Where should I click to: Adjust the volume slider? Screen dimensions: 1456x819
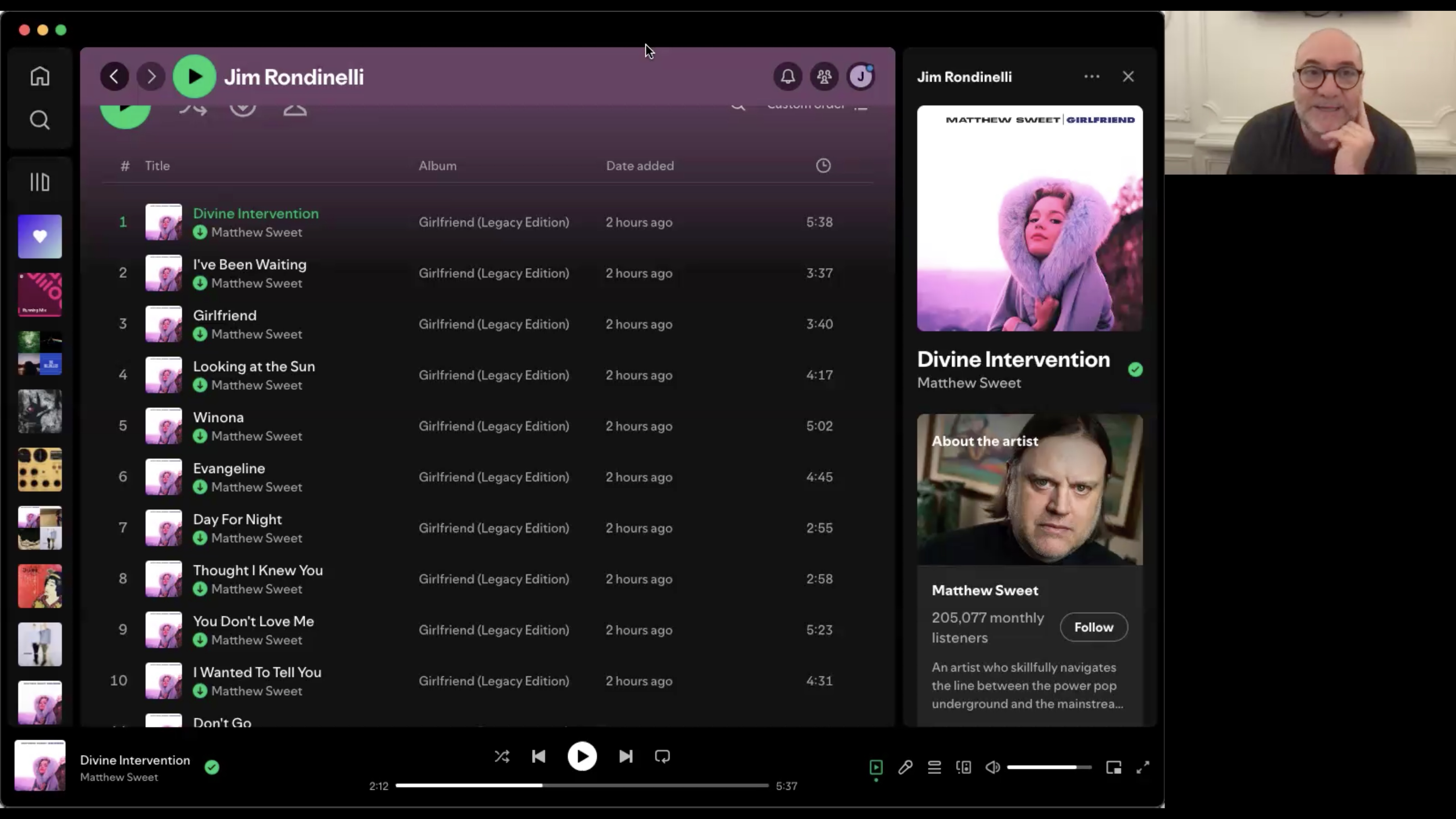(1048, 767)
